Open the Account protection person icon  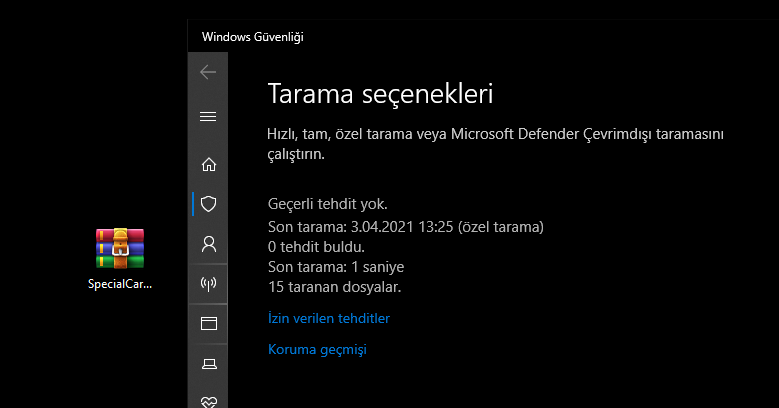209,244
